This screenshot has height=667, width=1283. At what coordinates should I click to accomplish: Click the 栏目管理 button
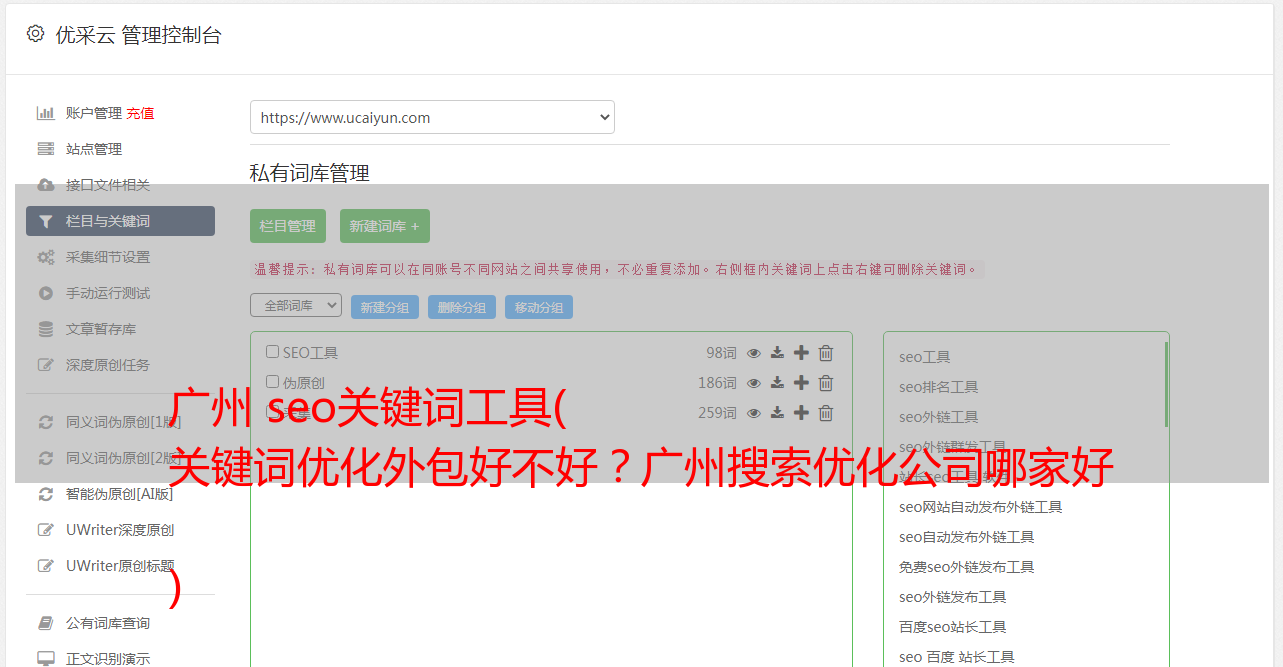tap(288, 226)
